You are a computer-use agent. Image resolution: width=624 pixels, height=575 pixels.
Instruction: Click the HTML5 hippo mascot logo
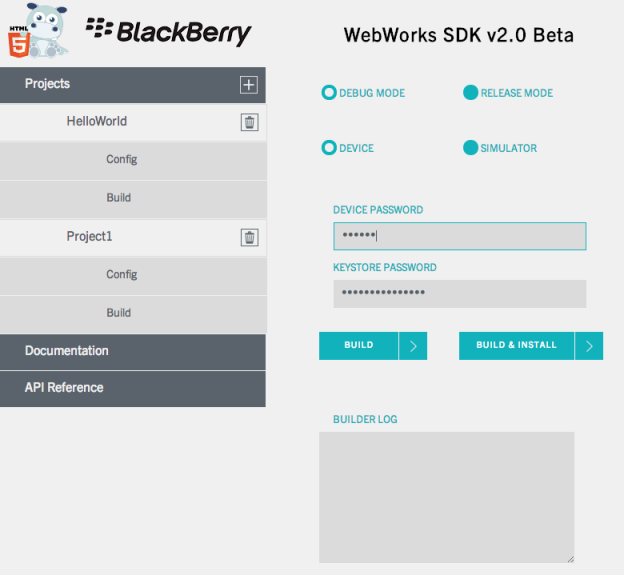[x=37, y=31]
